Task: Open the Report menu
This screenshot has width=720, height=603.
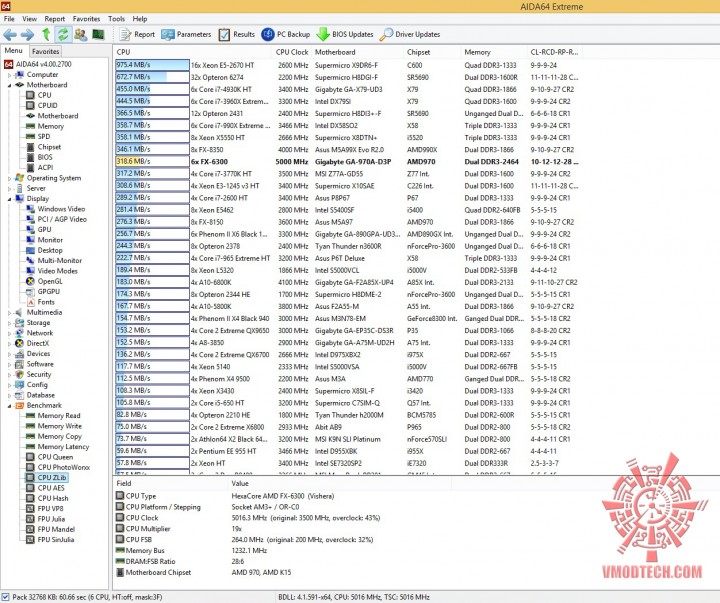Action: click(55, 19)
